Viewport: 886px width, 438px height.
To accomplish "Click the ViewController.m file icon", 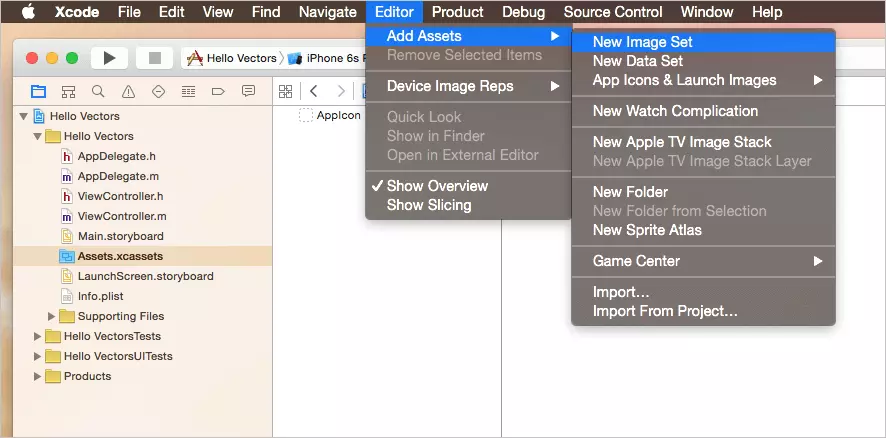I will click(x=67, y=216).
